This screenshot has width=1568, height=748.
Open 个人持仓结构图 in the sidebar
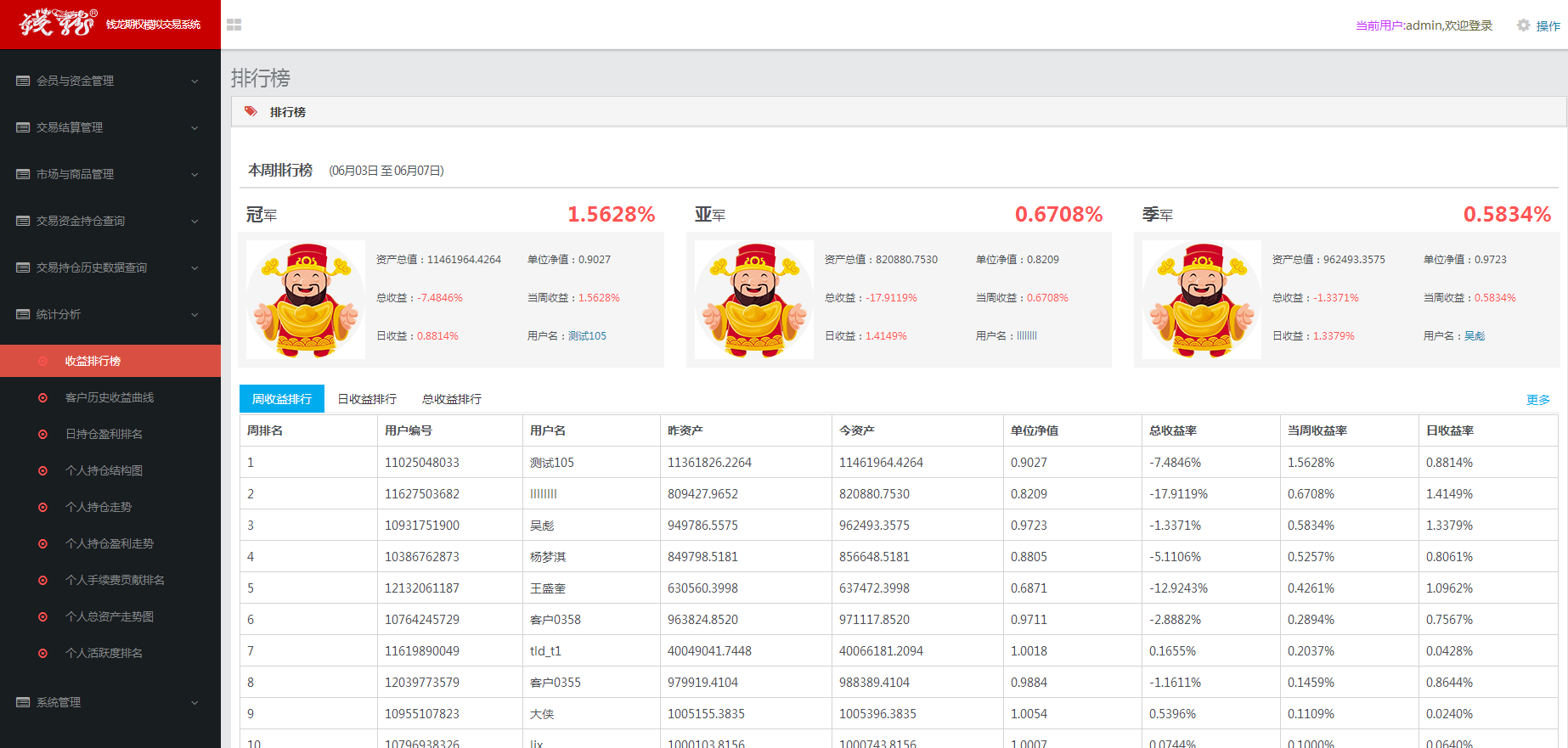point(104,470)
